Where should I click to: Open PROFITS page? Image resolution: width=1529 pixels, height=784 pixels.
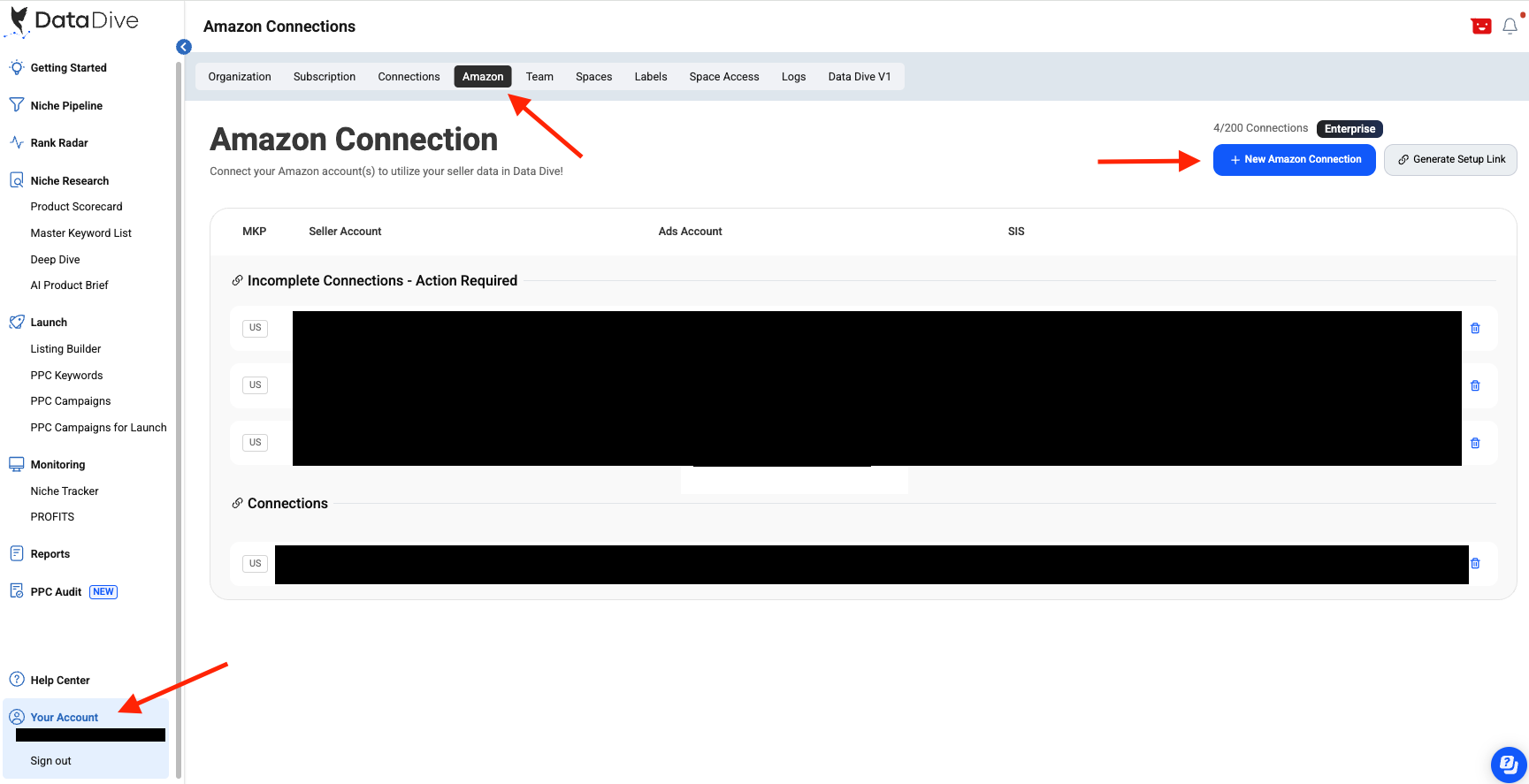click(52, 517)
